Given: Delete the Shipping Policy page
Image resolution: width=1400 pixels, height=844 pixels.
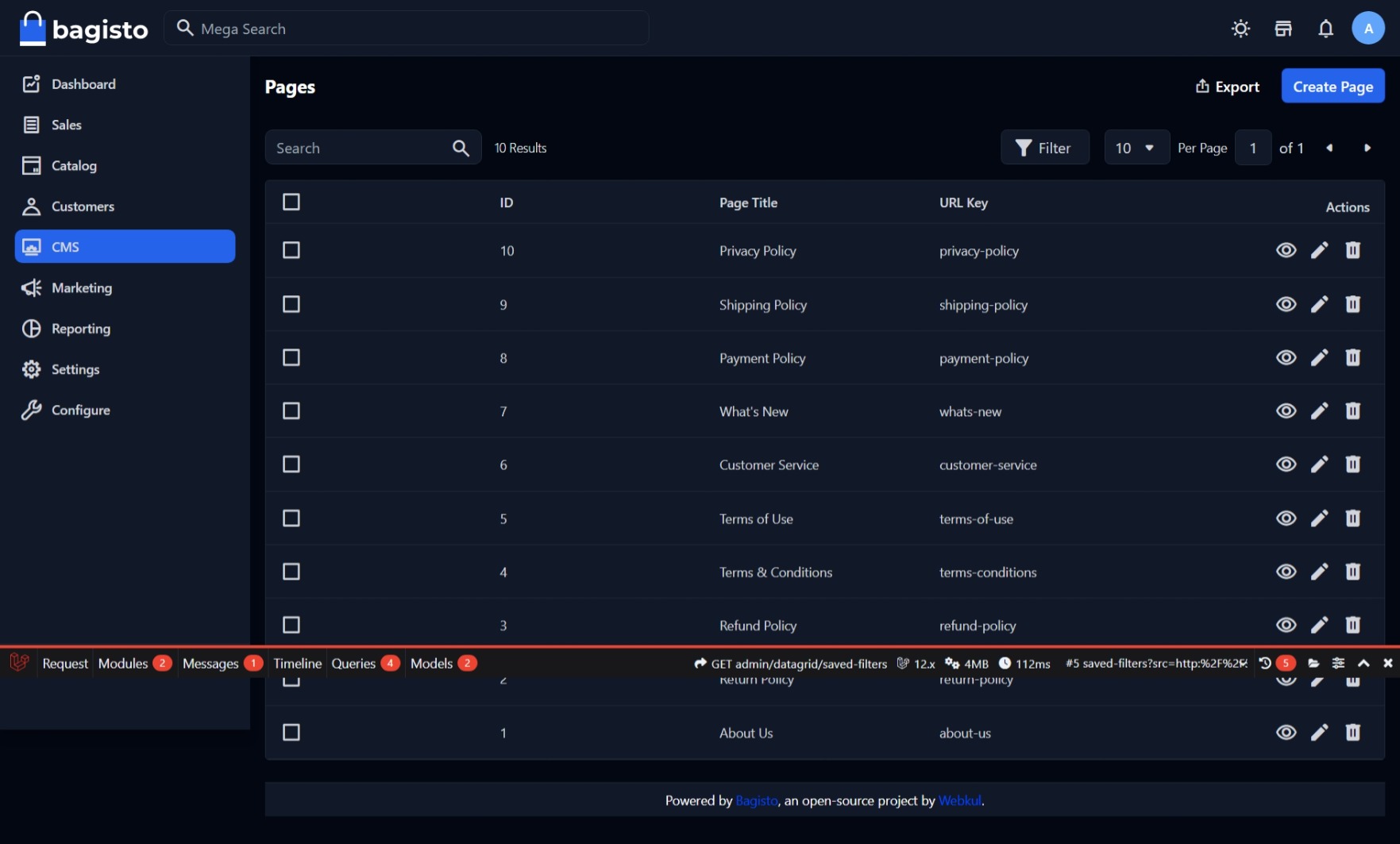Looking at the screenshot, I should [x=1352, y=305].
